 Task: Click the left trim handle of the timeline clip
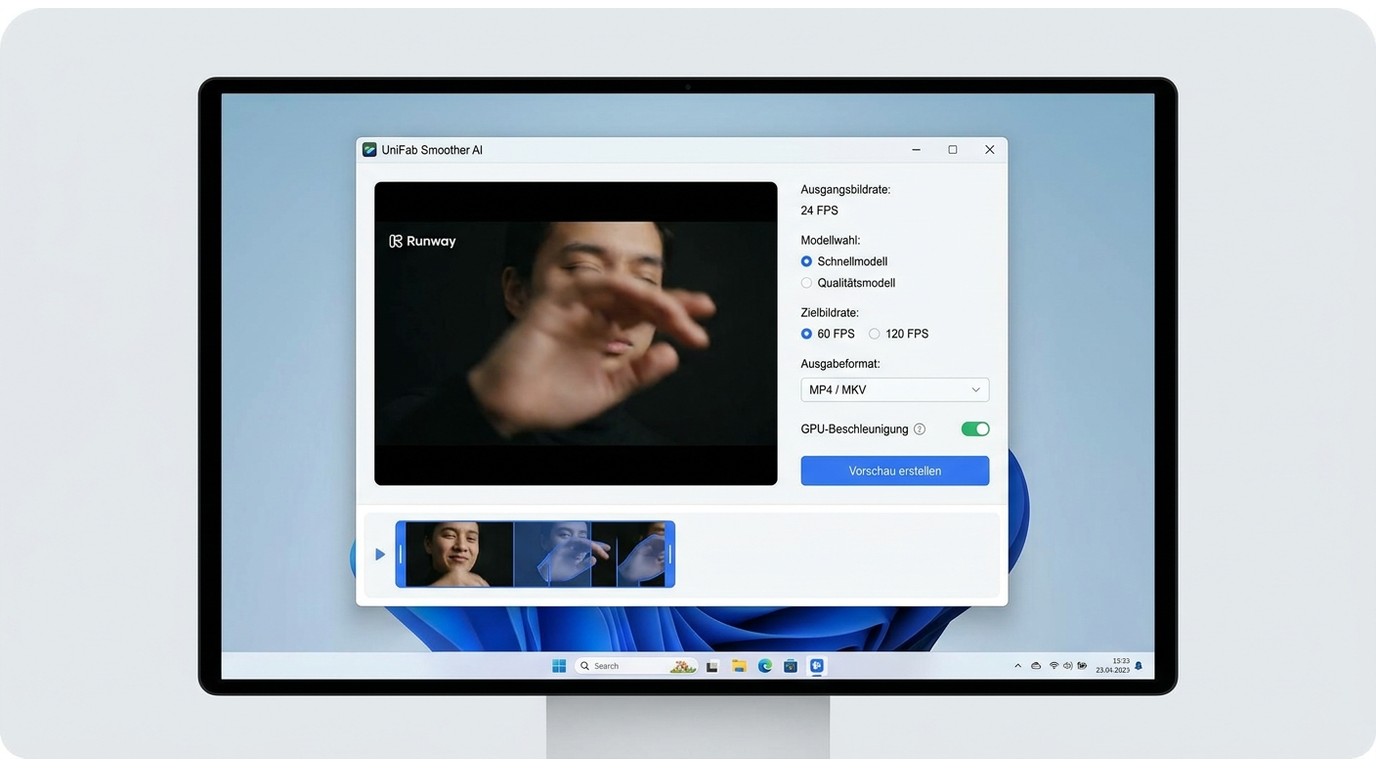tap(401, 554)
